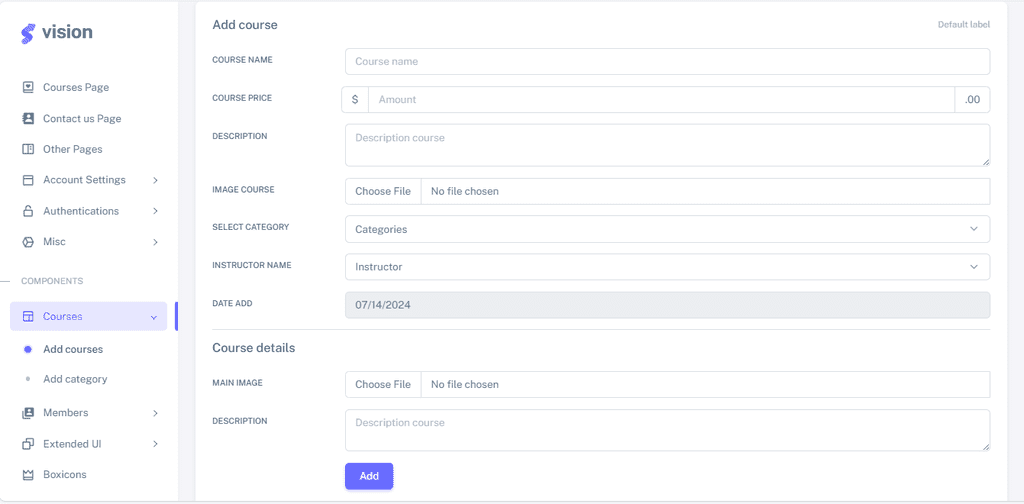1024x504 pixels.
Task: Open the Instructor dropdown
Action: pyautogui.click(x=667, y=267)
